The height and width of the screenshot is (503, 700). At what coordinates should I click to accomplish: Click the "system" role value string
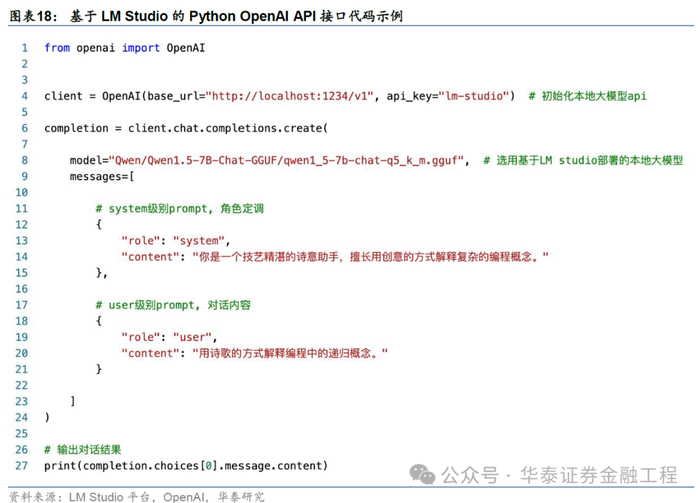(x=199, y=241)
